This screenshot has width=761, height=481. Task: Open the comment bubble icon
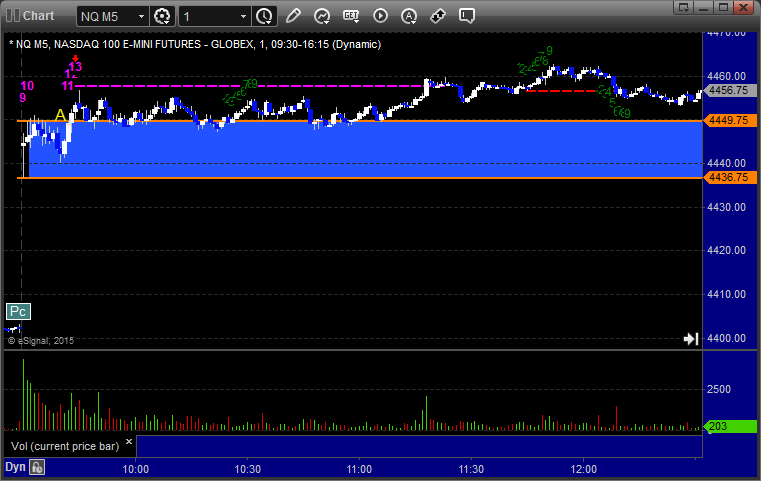[466, 16]
